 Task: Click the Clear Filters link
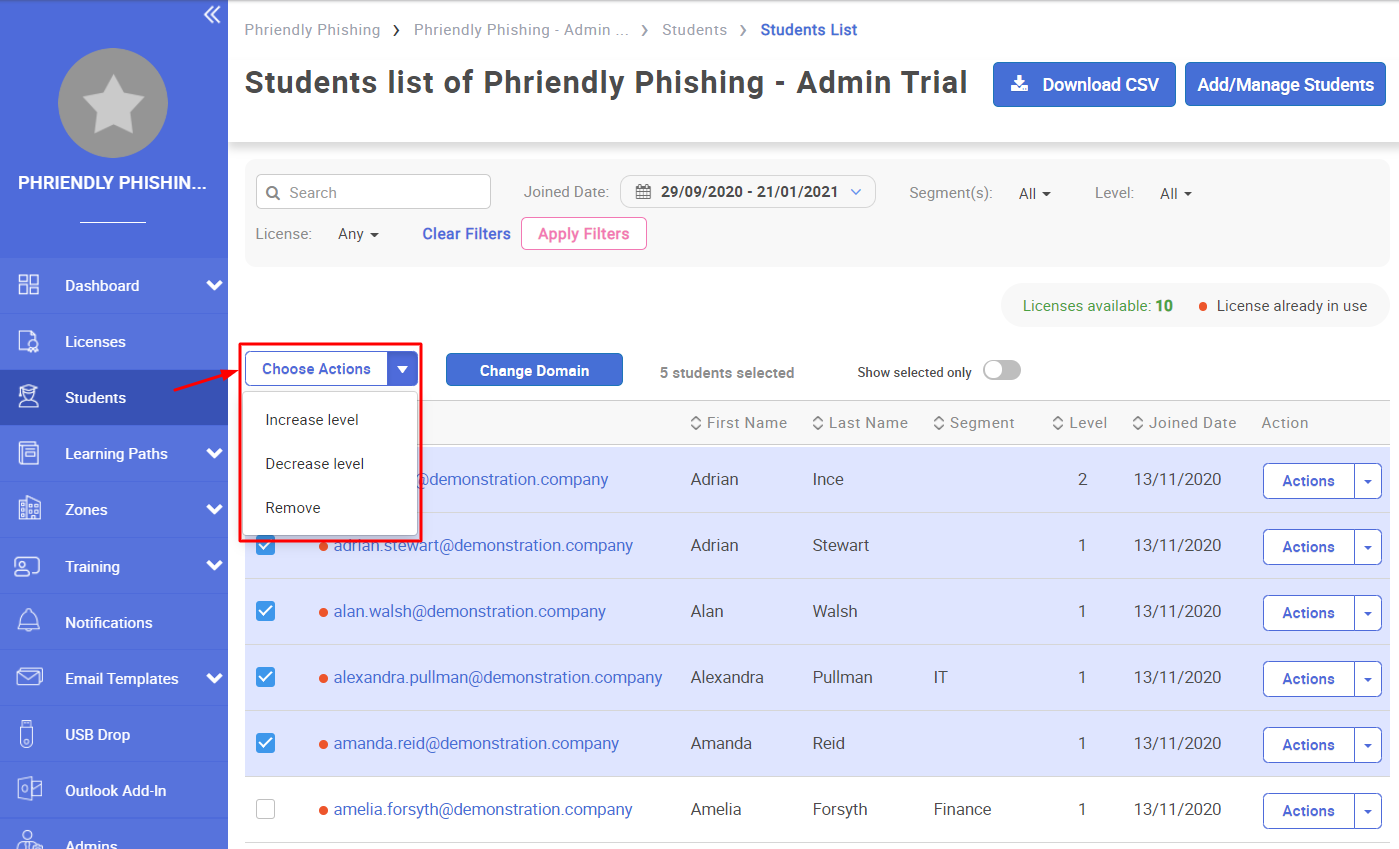466,234
